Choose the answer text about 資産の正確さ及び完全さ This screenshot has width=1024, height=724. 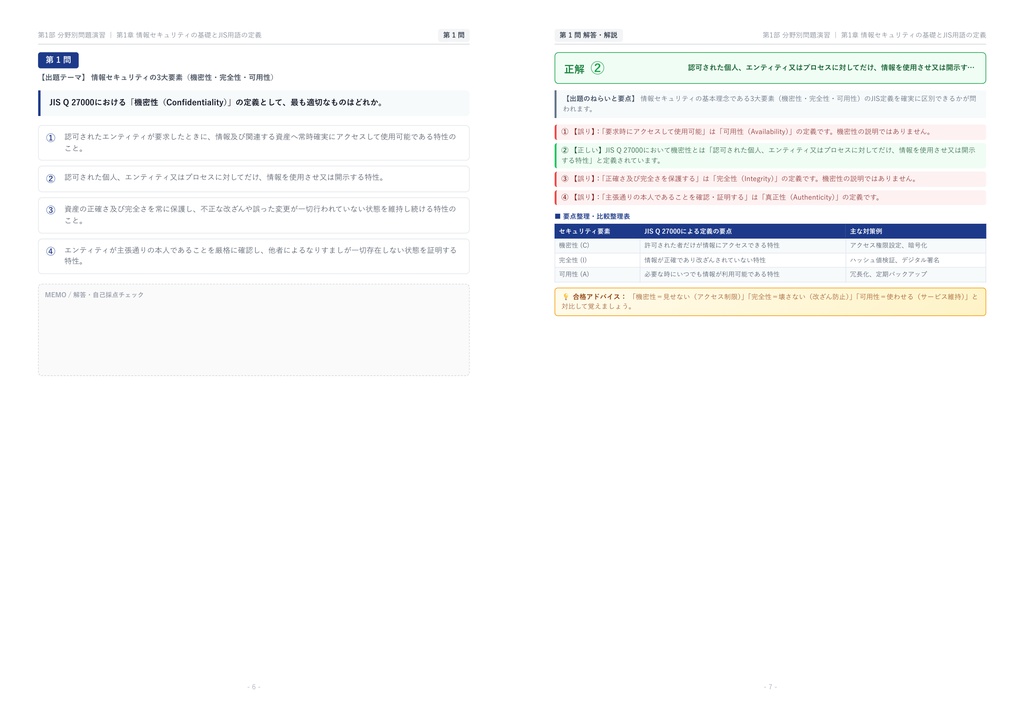260,215
